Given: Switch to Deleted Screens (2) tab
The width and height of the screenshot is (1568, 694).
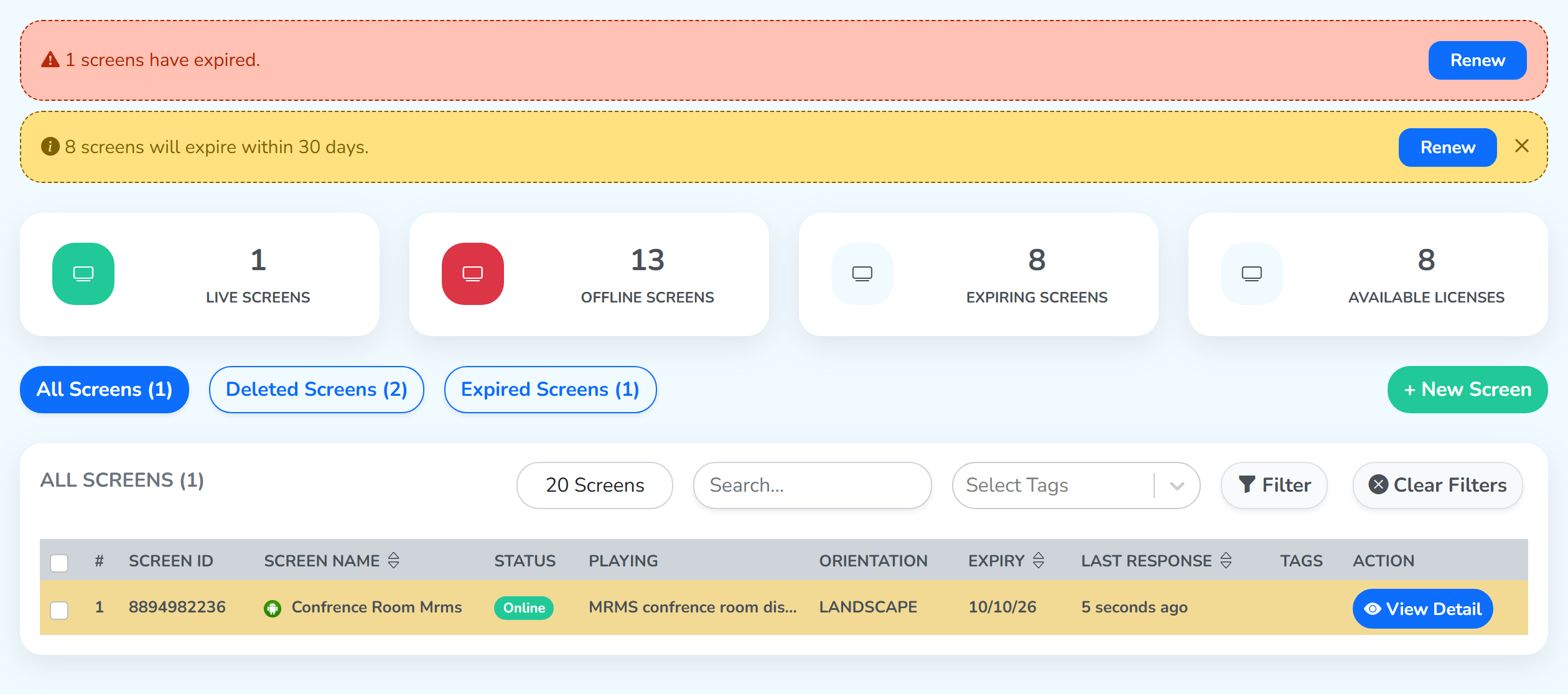Looking at the screenshot, I should [317, 390].
